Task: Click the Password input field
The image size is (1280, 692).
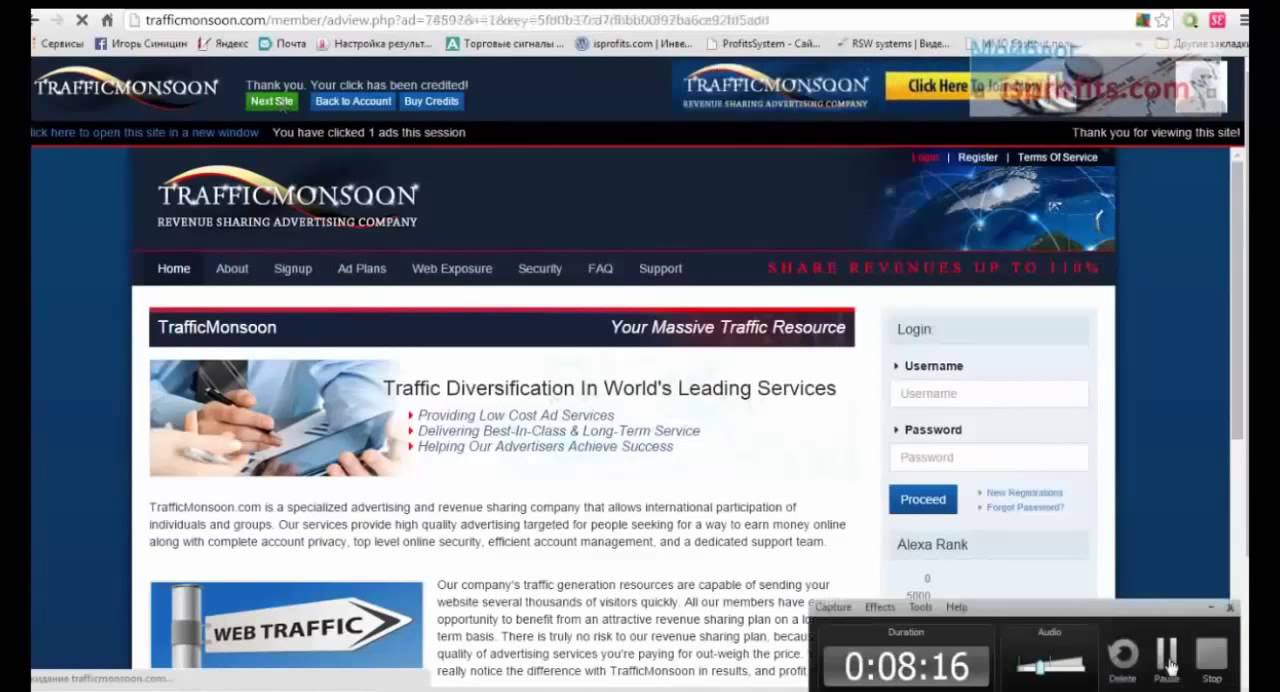Action: pyautogui.click(x=989, y=457)
